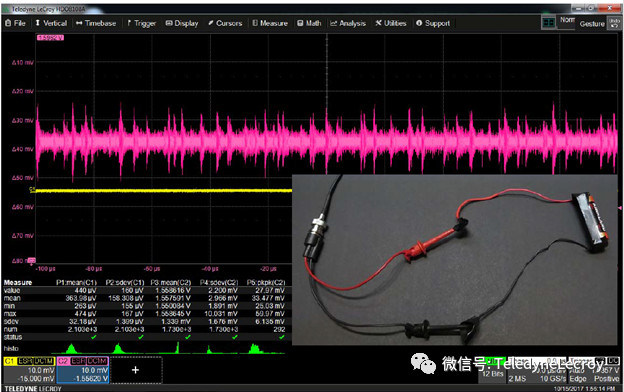Click the grid layout icon
The width and height of the screenshot is (624, 392).
(549, 23)
